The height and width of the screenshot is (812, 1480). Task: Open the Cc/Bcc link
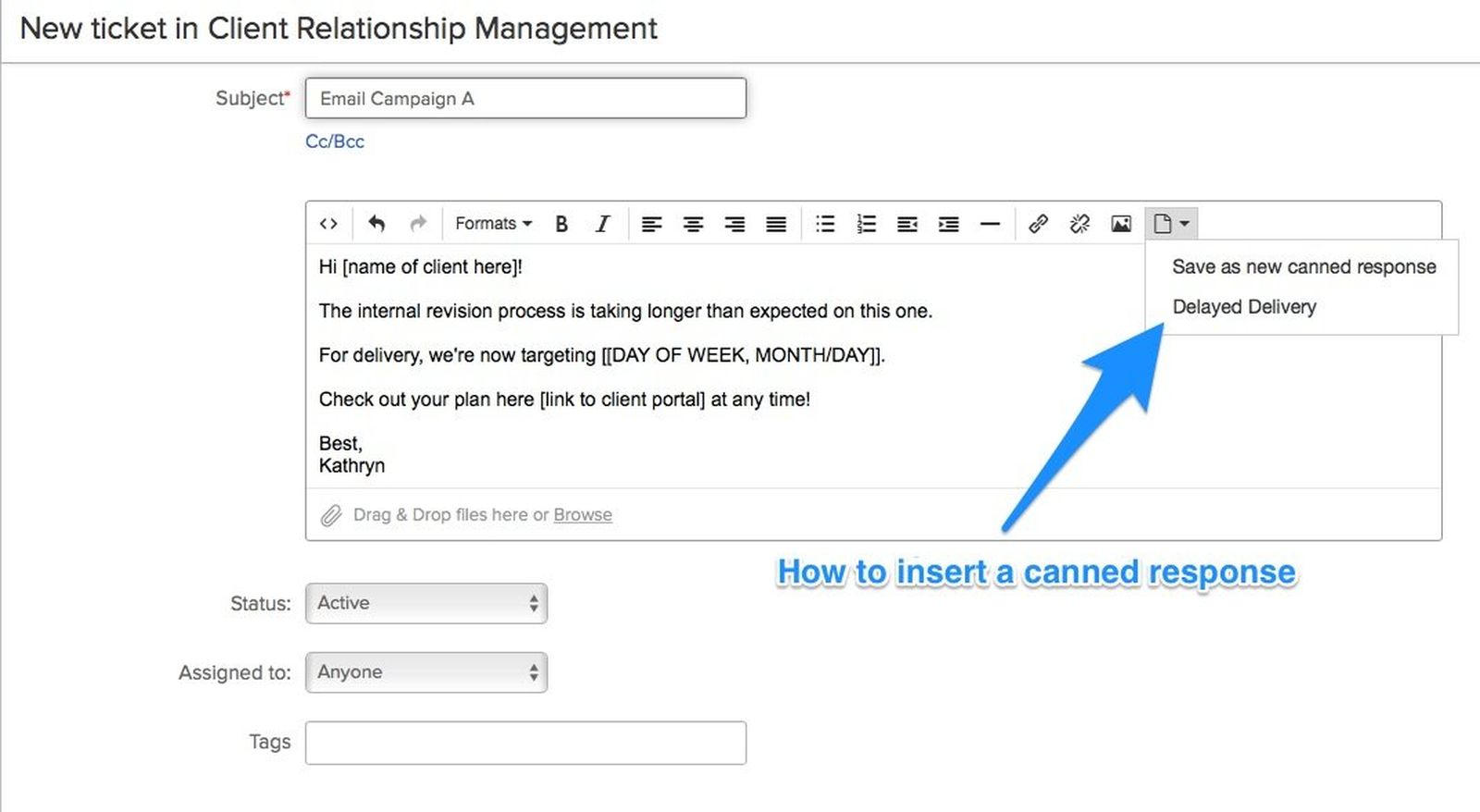click(x=335, y=141)
